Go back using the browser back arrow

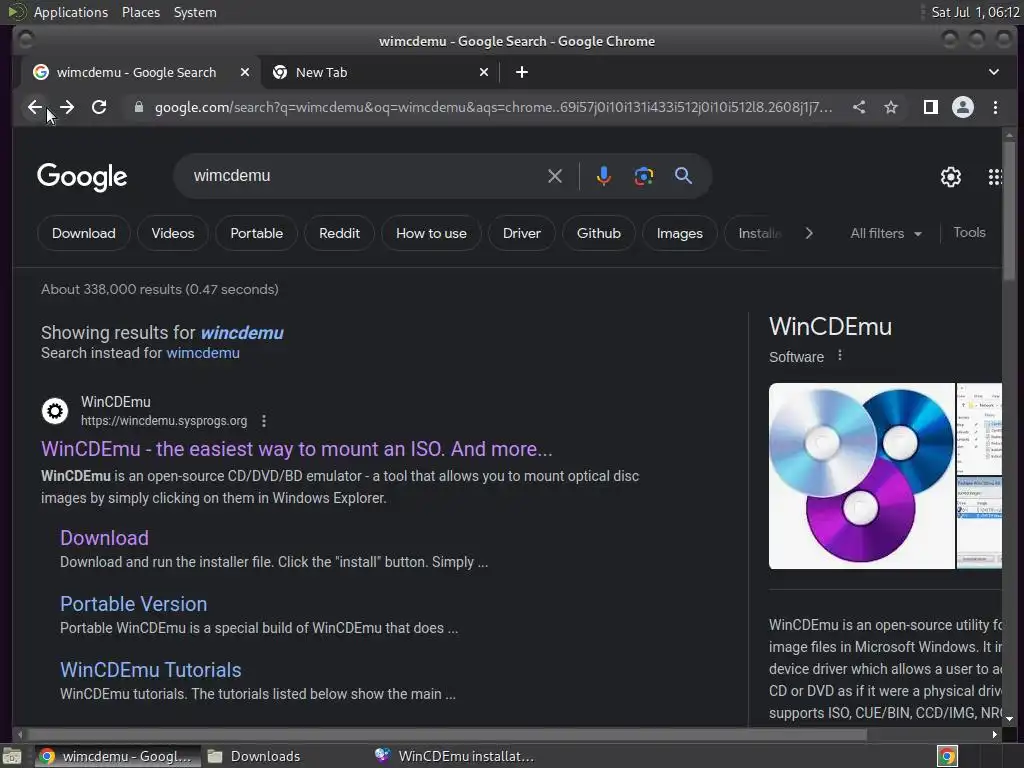[35, 107]
